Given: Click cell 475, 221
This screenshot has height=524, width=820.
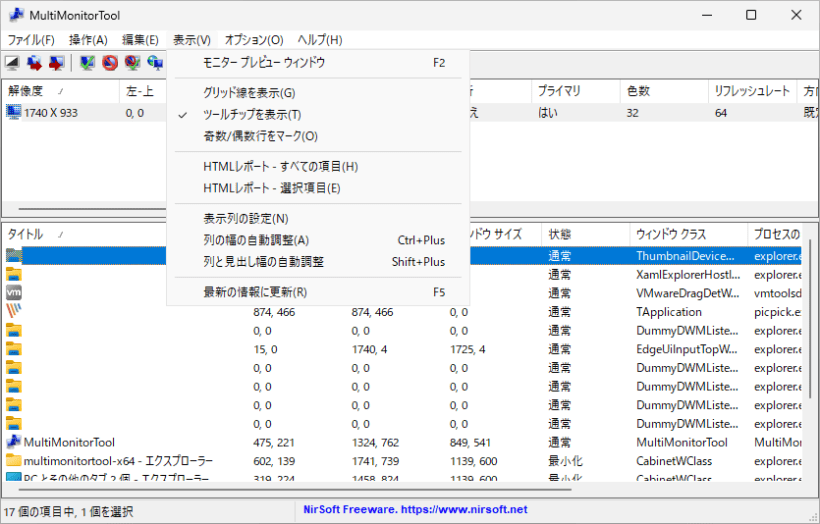Looking at the screenshot, I should point(274,442).
